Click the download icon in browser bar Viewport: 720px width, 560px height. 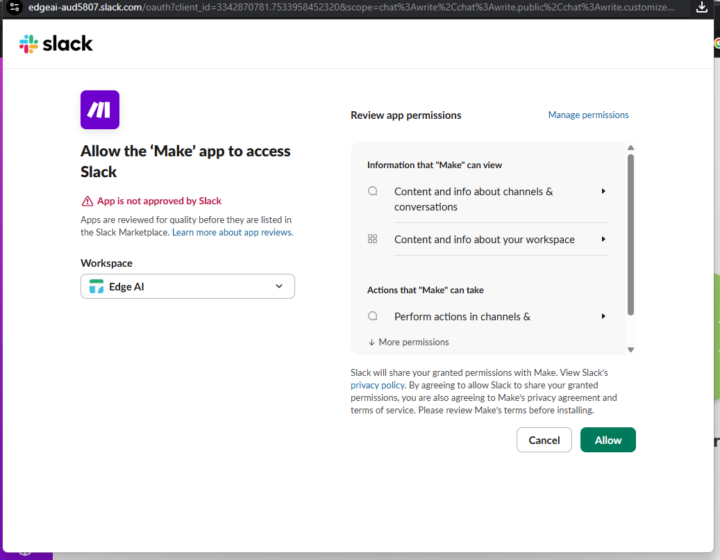701,7
